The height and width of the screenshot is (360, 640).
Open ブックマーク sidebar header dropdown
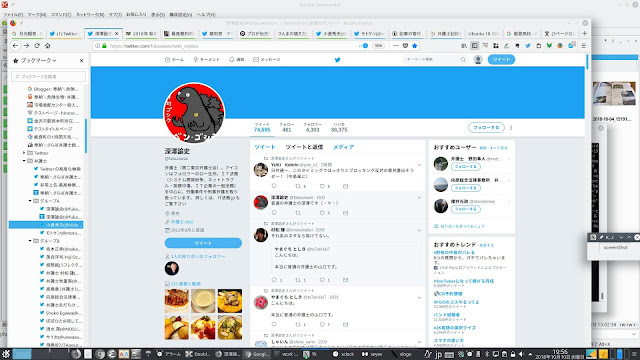pos(38,60)
